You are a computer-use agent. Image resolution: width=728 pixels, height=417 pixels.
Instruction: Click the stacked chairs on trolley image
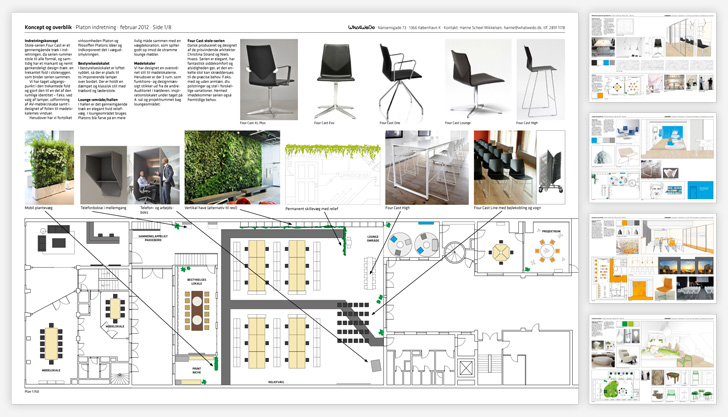pyautogui.click(x=551, y=167)
